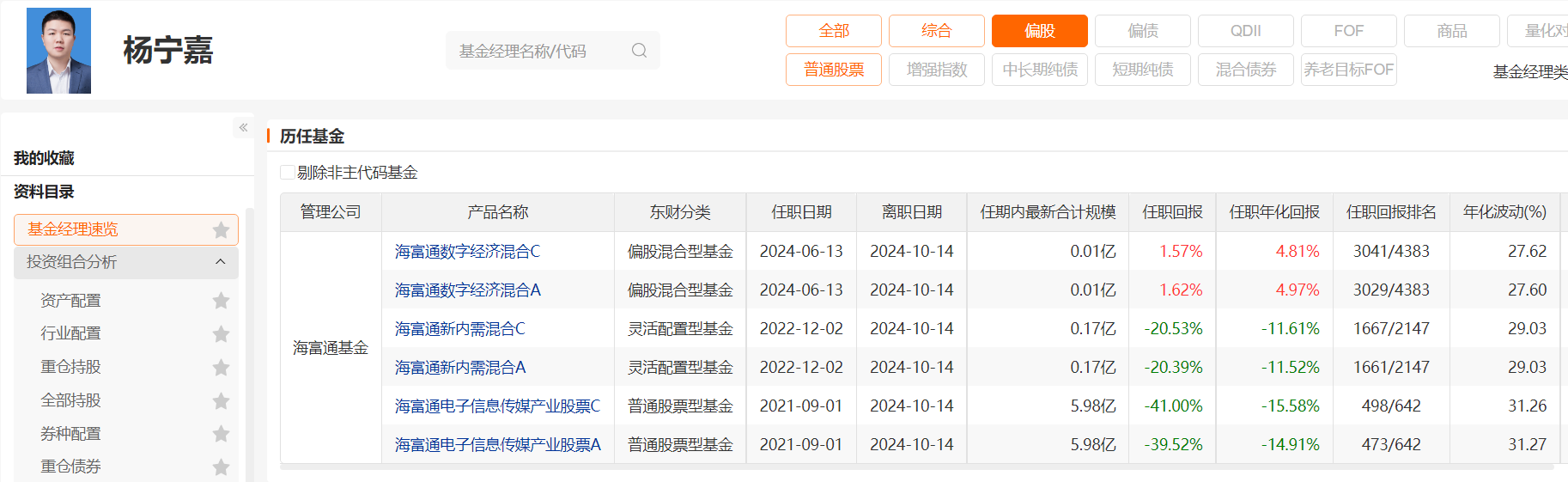Image resolution: width=1568 pixels, height=482 pixels.
Task: Sort by 任期内最新合计规模 column header
Action: click(1048, 212)
